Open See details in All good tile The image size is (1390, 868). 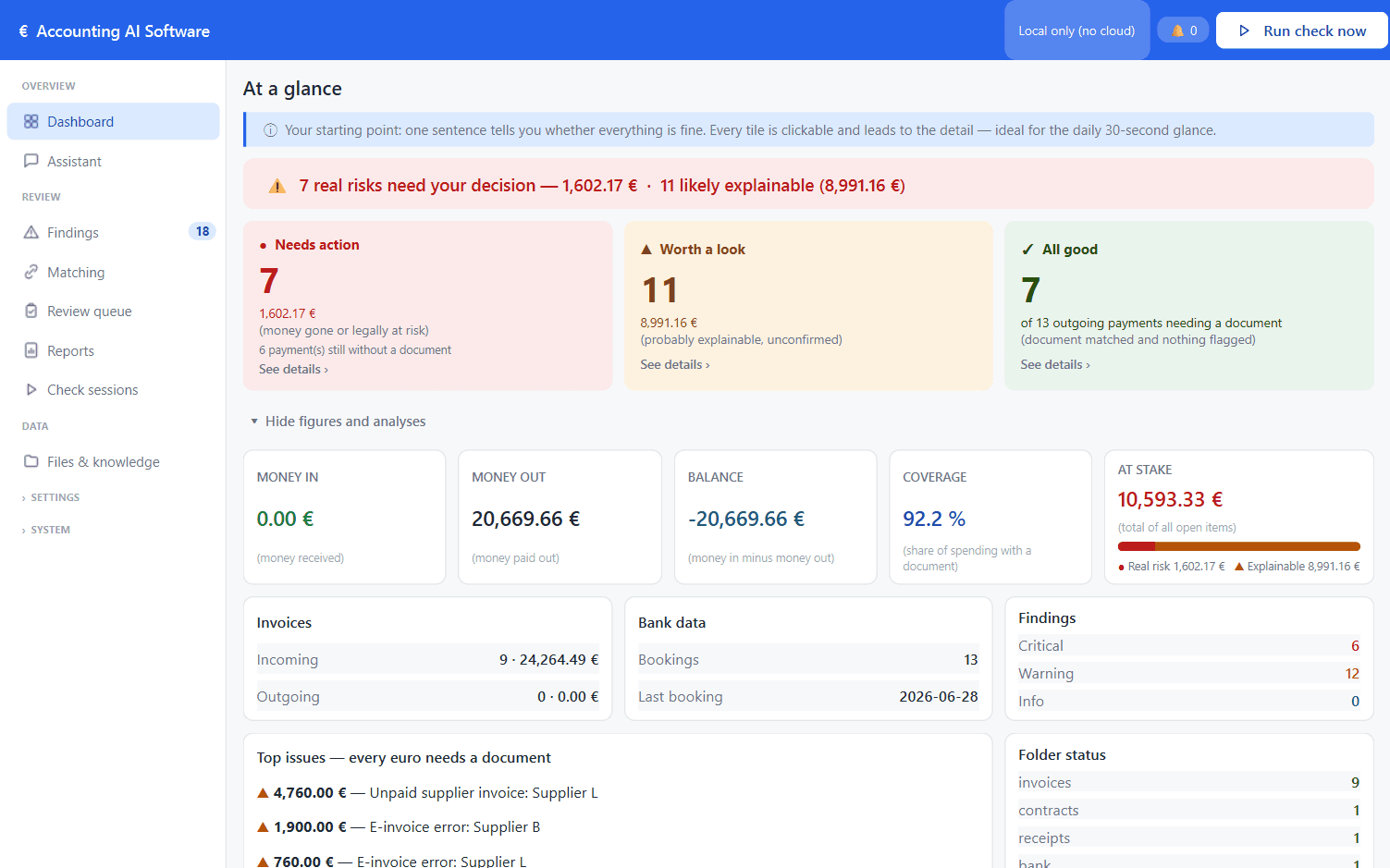(1055, 364)
